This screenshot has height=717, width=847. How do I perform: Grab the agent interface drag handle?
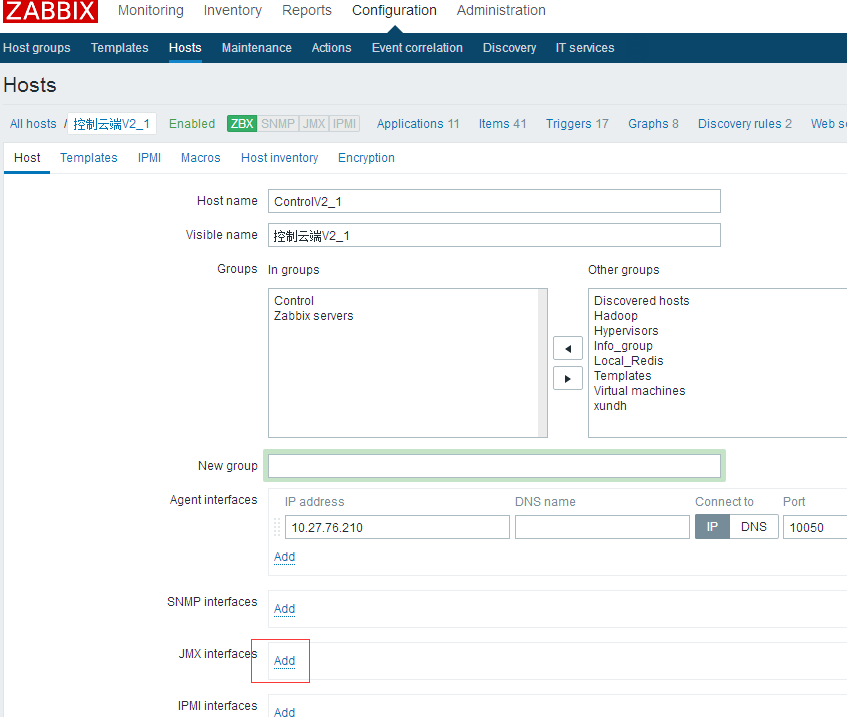pos(277,527)
